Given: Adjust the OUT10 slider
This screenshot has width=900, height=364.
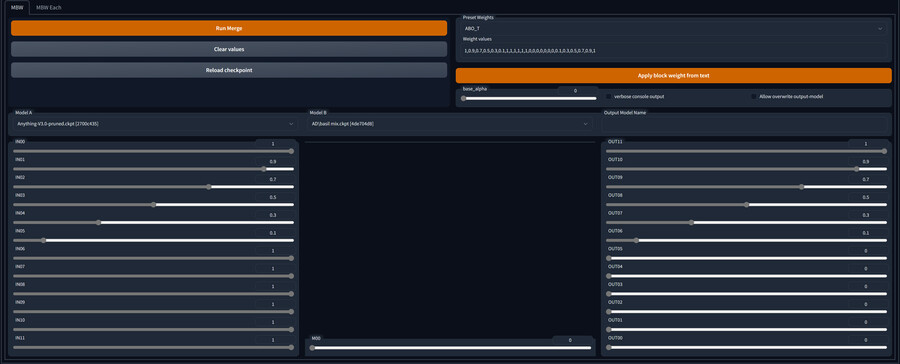Looking at the screenshot, I should (747, 169).
